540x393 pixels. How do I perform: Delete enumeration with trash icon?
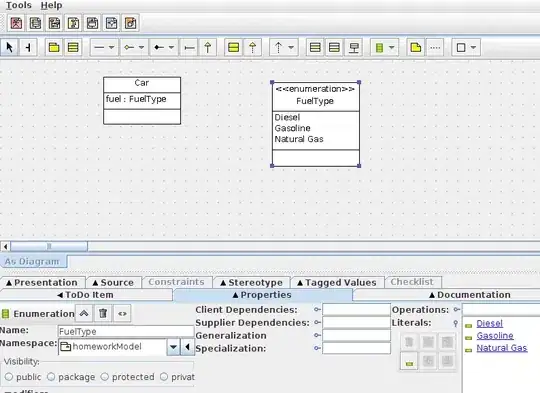pyautogui.click(x=103, y=313)
